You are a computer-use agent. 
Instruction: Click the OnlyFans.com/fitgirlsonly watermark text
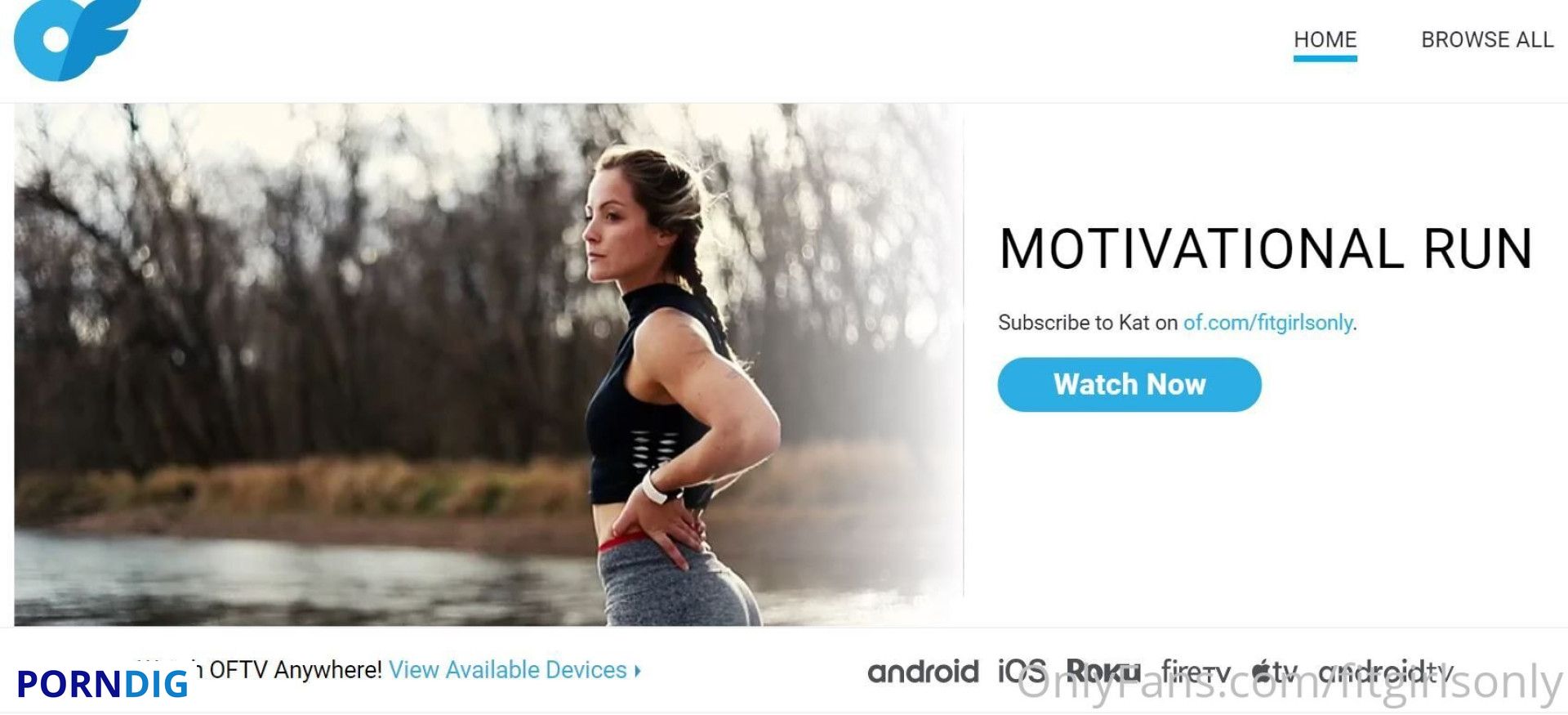coord(1290,682)
